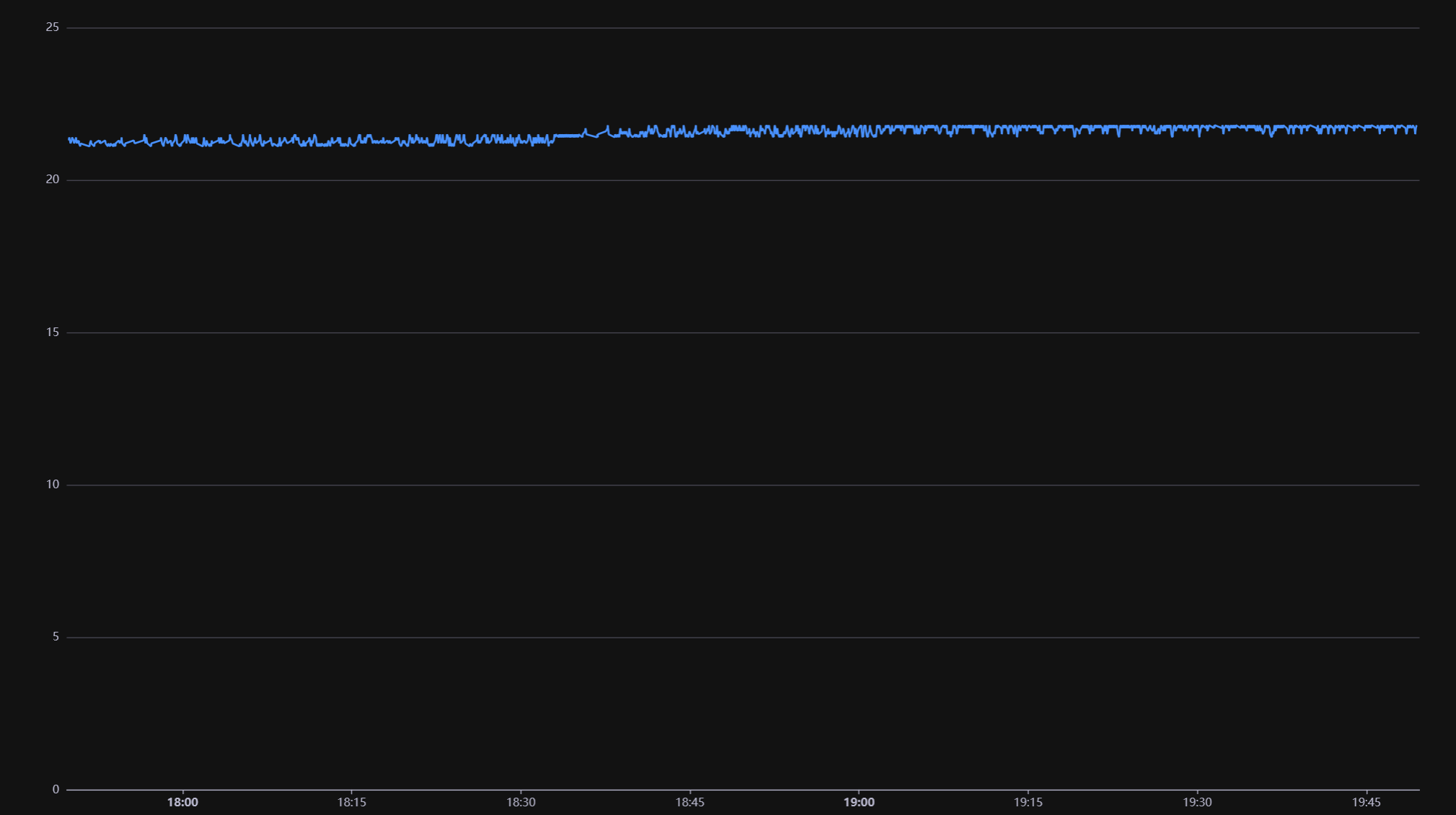Click the 15 value on the y-axis
Viewport: 1456px width, 815px height.
(x=51, y=332)
